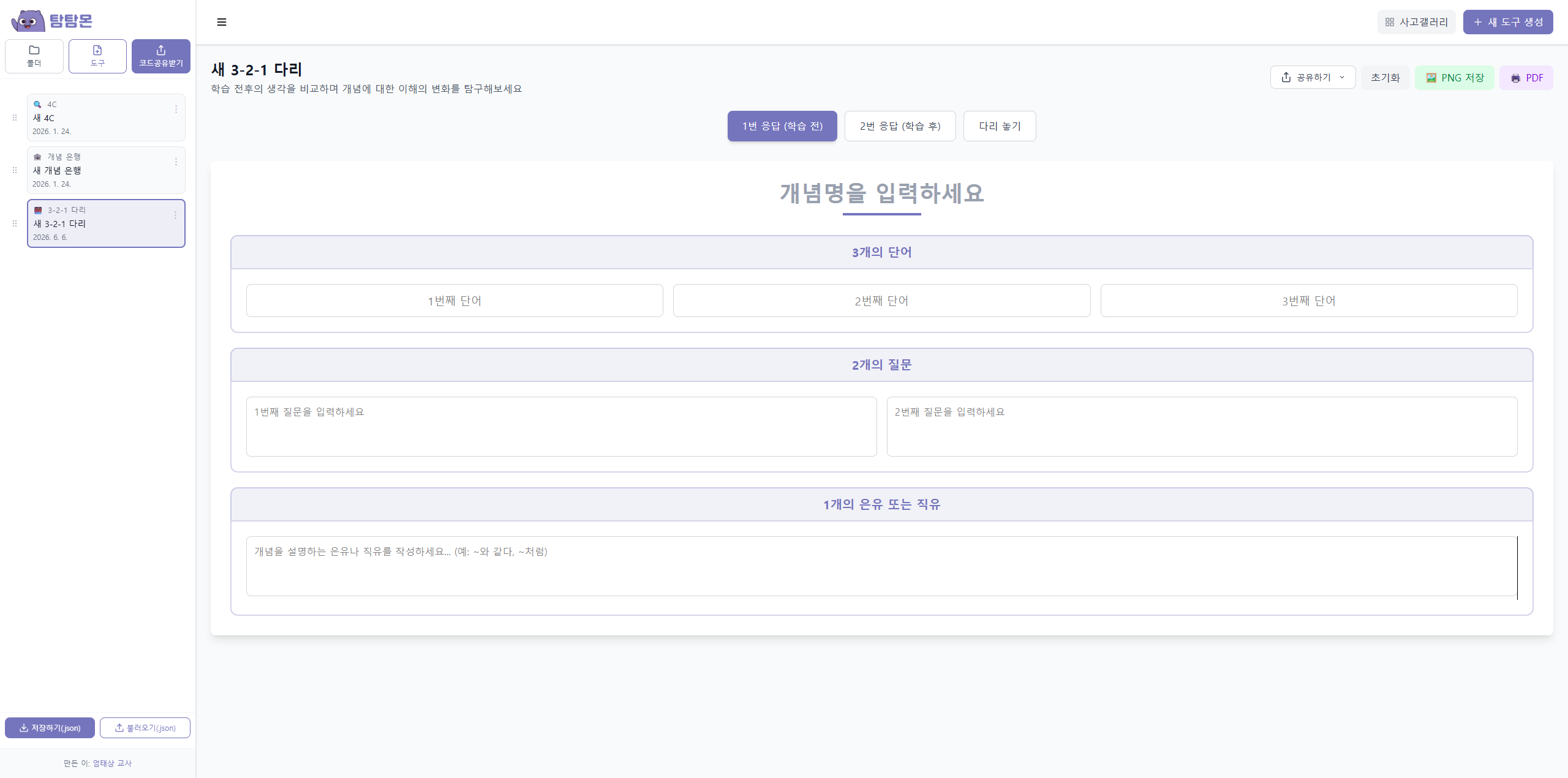Screen dimensions: 1568x778
Task: Click the 코드공유받기 upload button
Action: coord(161,56)
